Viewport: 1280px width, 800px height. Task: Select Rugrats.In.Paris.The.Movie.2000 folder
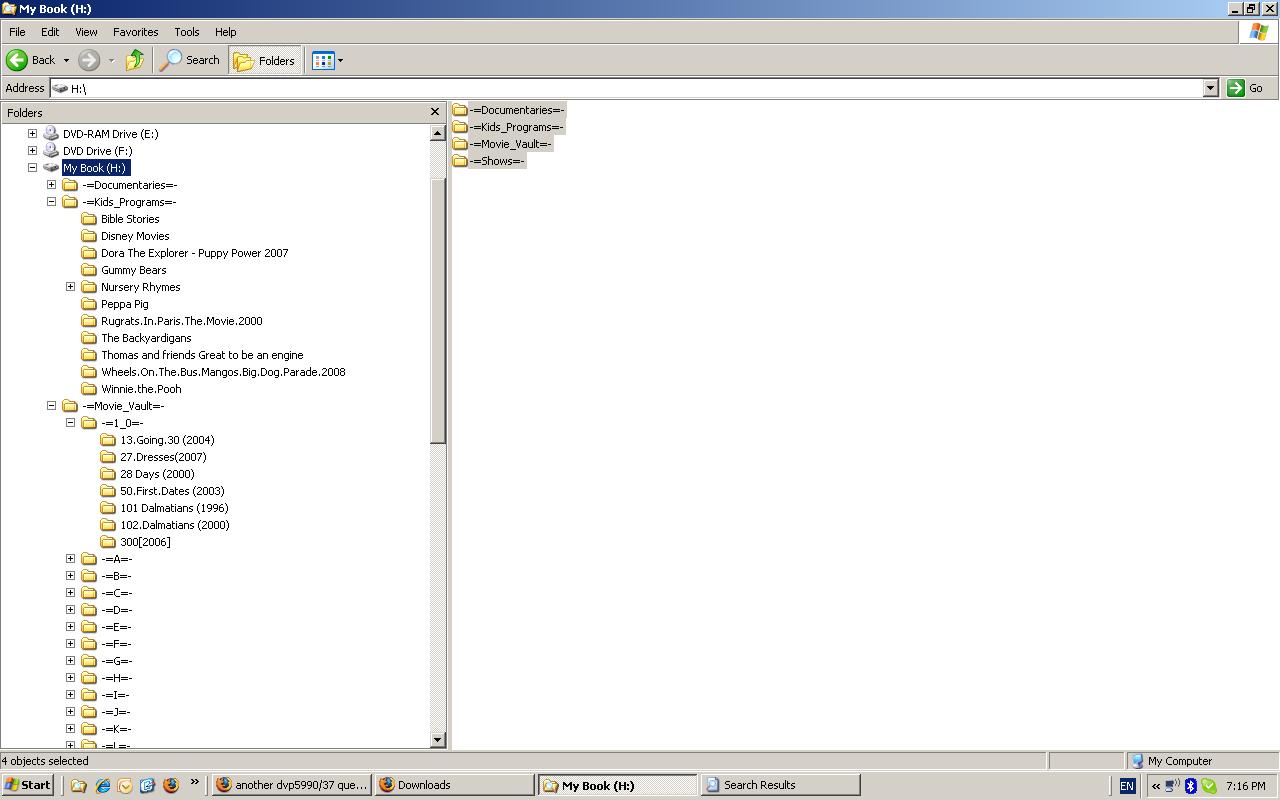(181, 321)
